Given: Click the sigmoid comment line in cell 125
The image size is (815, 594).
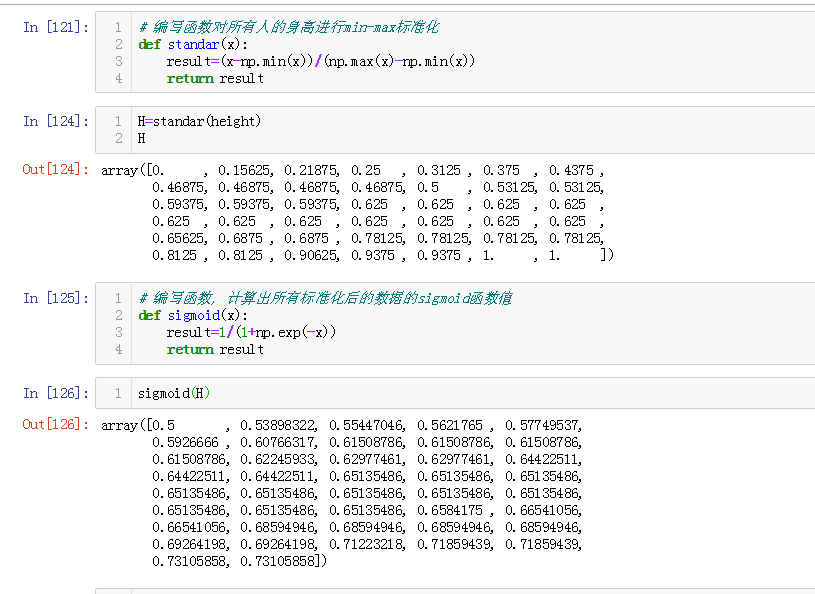Looking at the screenshot, I should tap(326, 298).
